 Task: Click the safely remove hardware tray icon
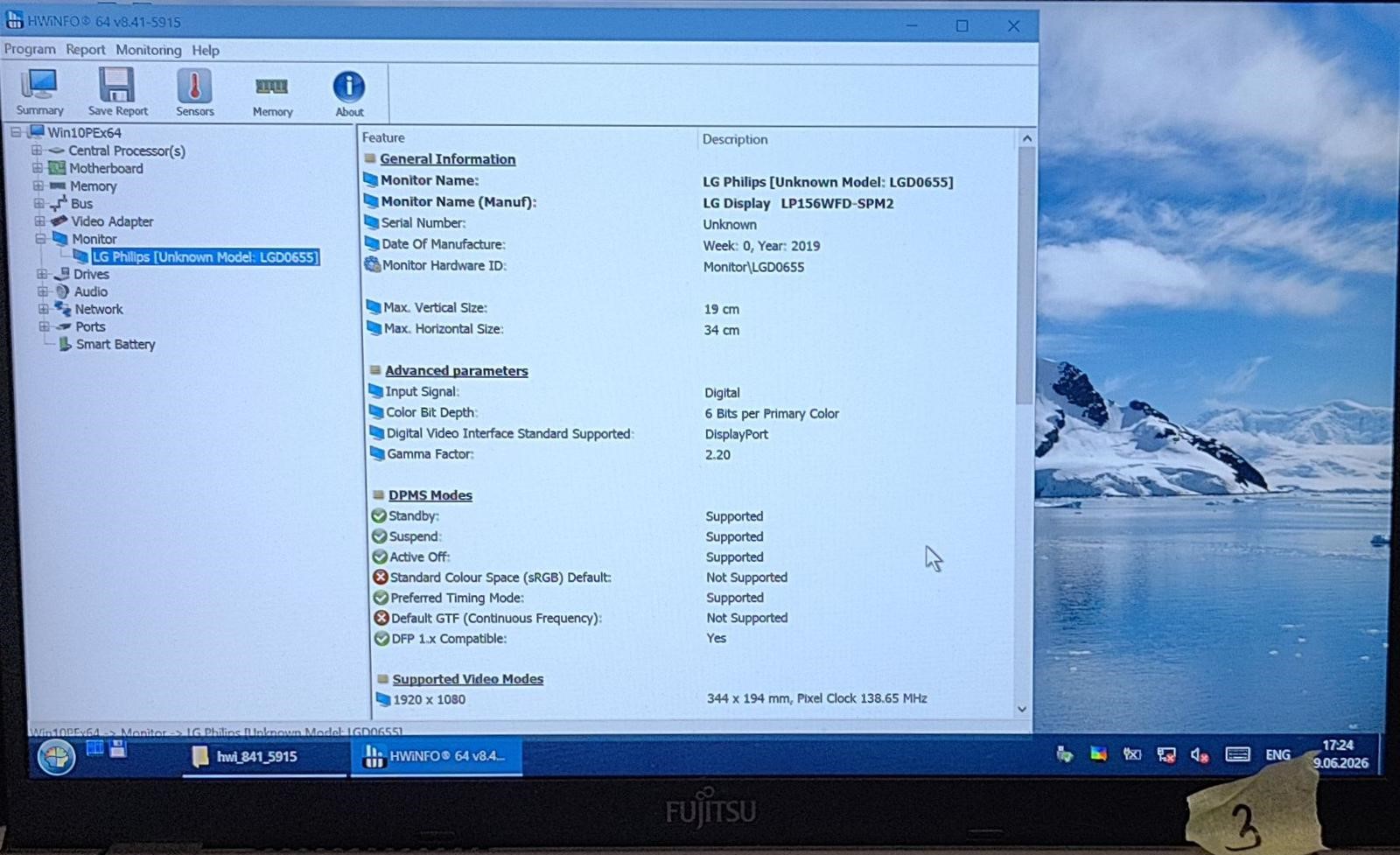point(1064,754)
